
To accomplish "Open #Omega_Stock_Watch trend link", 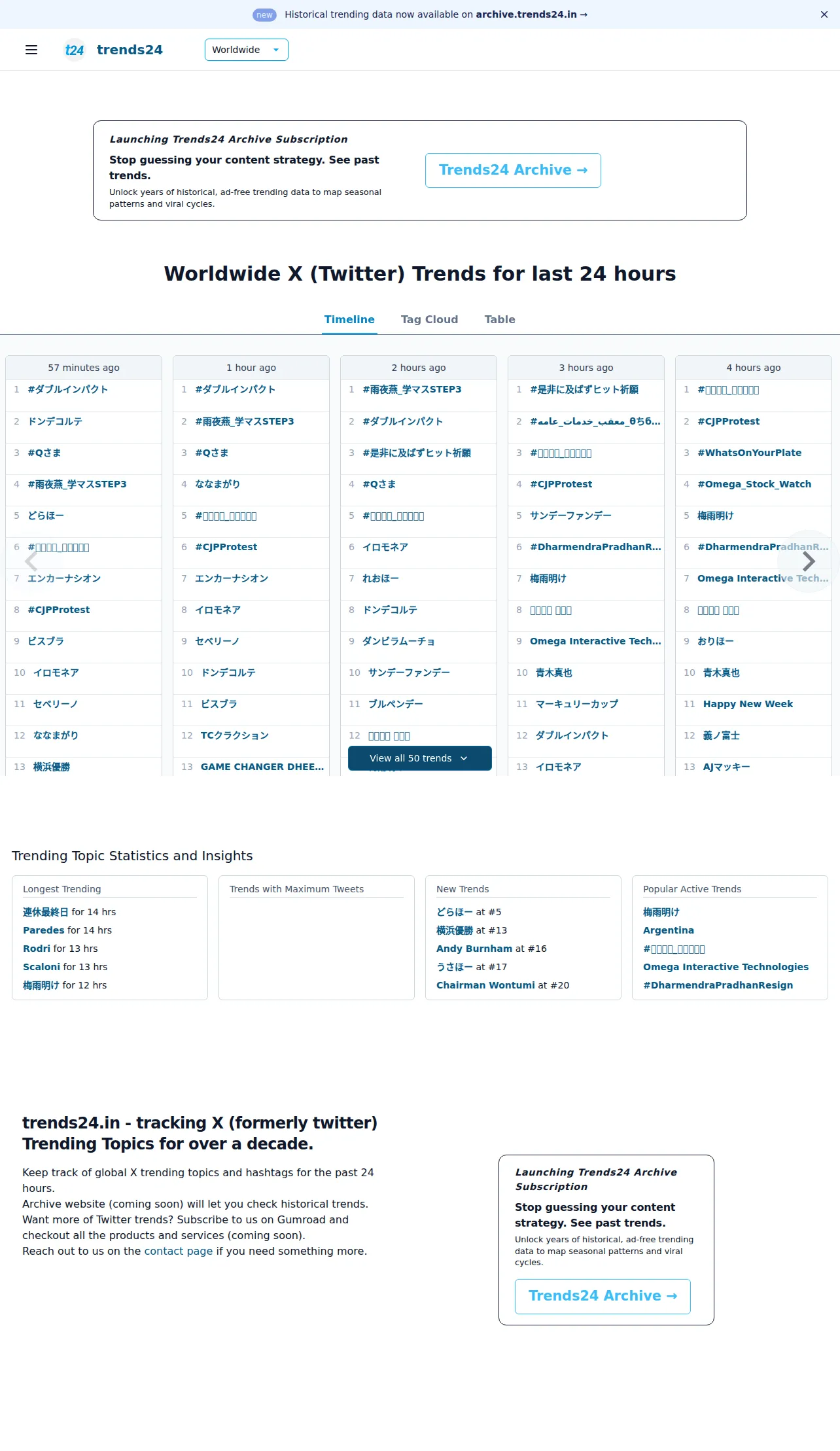I will coord(754,484).
